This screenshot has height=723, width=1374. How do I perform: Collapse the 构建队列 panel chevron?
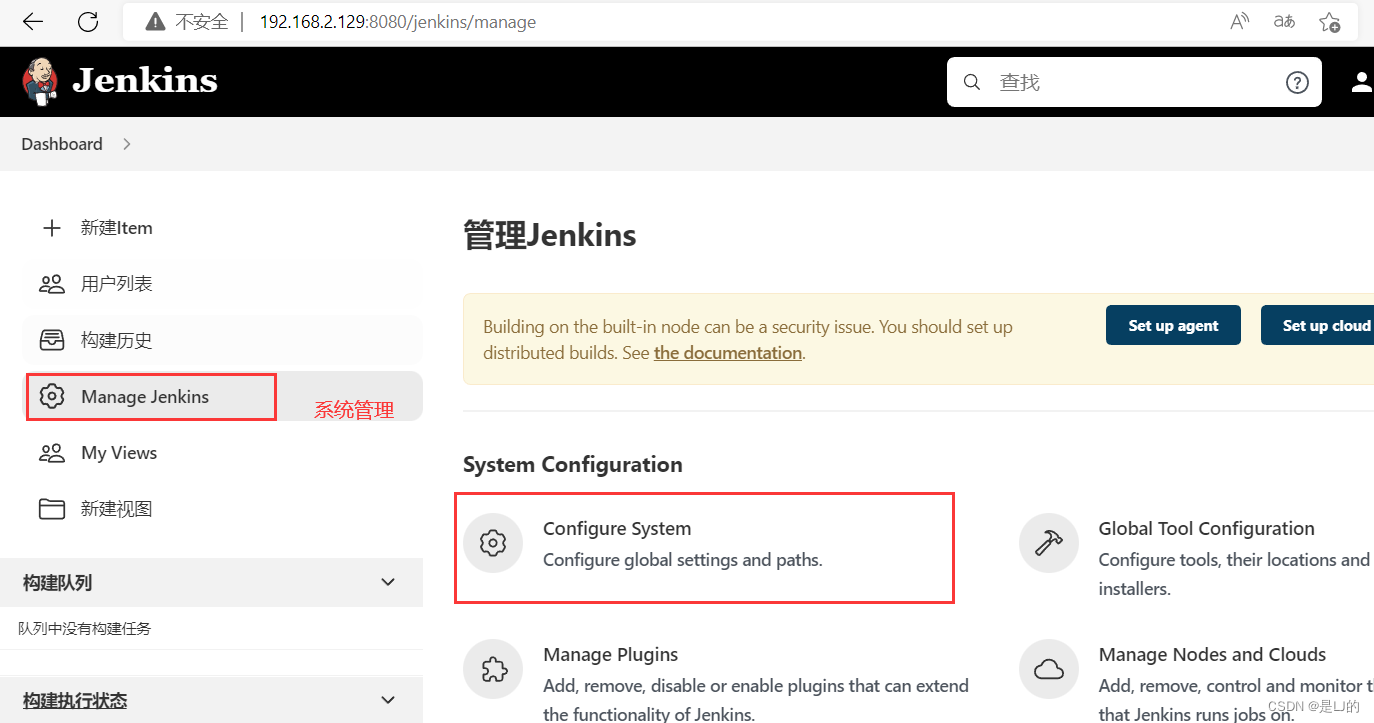[388, 582]
